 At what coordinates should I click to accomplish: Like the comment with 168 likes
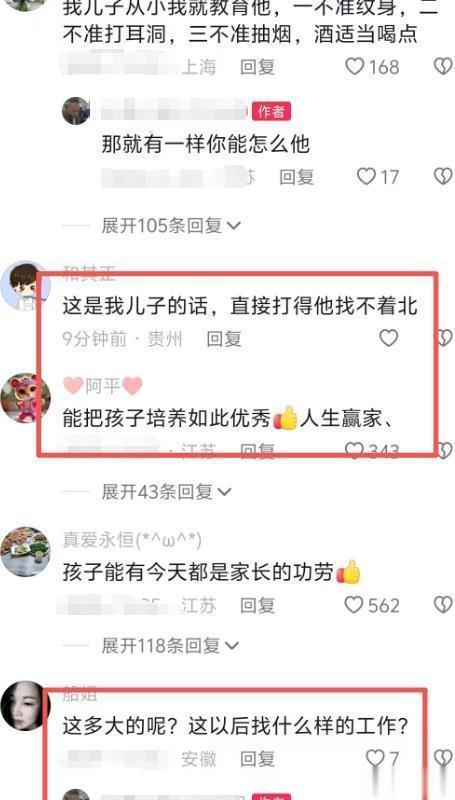pos(355,66)
